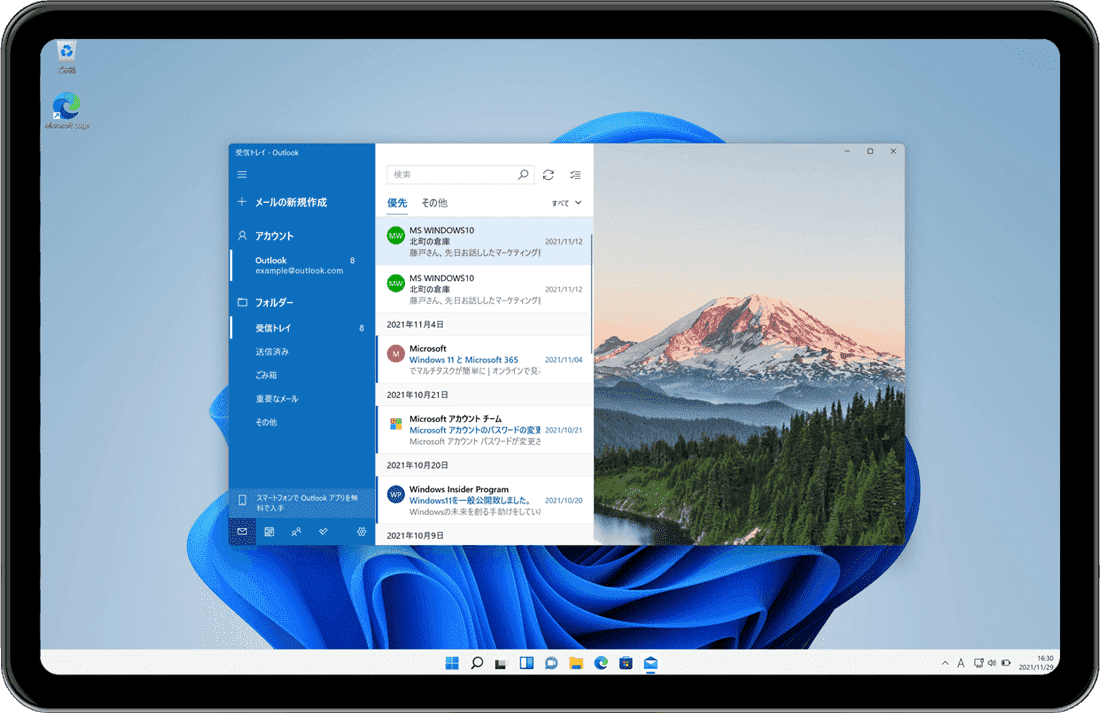This screenshot has width=1100, height=713.
Task: Open the 送信済み folder
Action: pos(272,352)
